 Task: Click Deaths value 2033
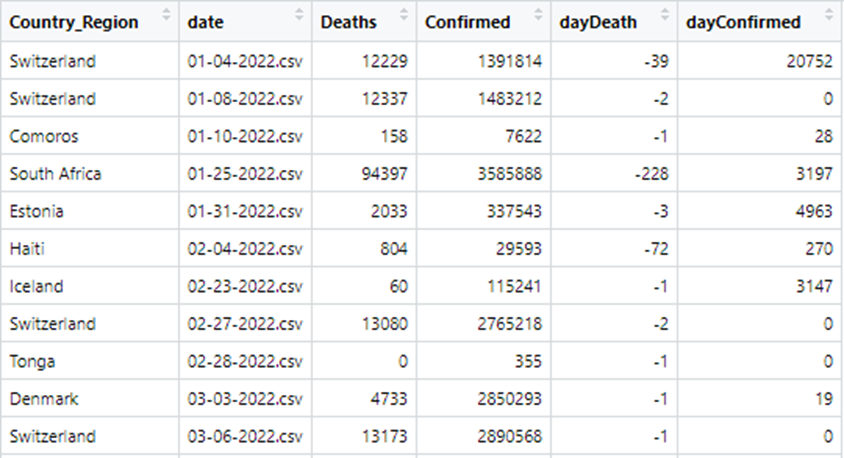pyautogui.click(x=389, y=211)
